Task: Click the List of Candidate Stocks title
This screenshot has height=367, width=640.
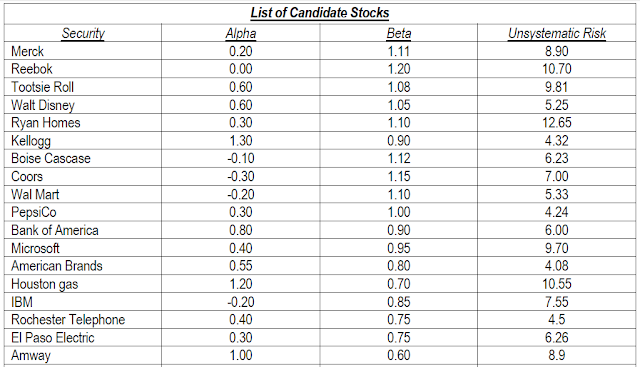Action: point(320,13)
